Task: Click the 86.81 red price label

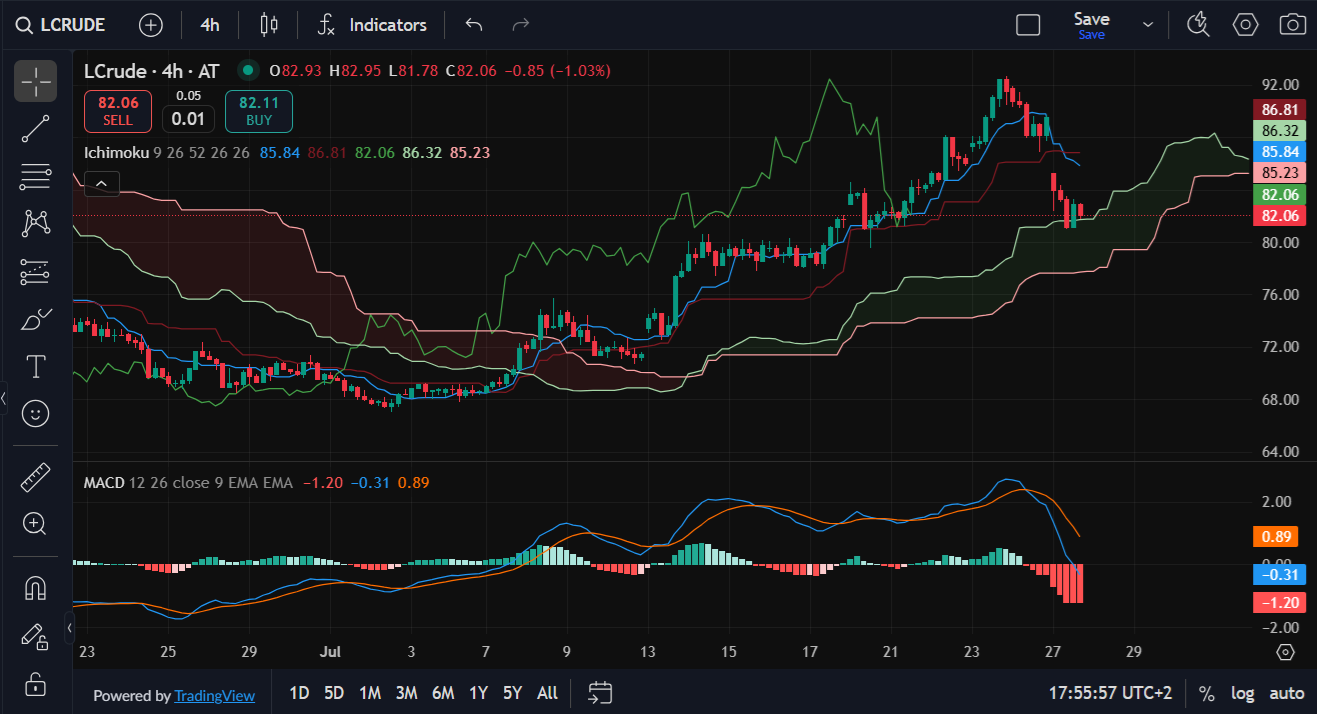Action: (x=1280, y=110)
